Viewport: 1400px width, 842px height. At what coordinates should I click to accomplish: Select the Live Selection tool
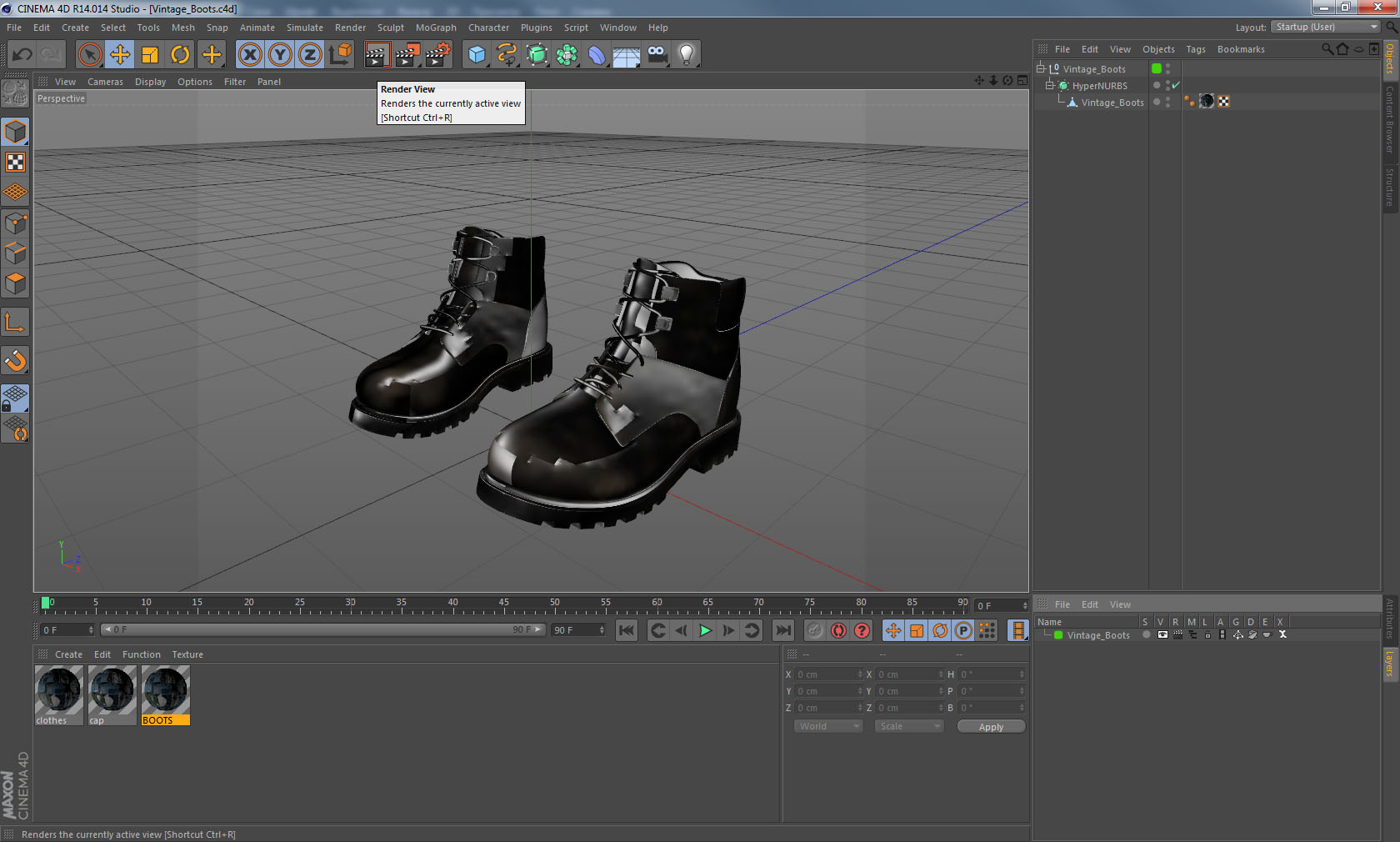click(89, 55)
